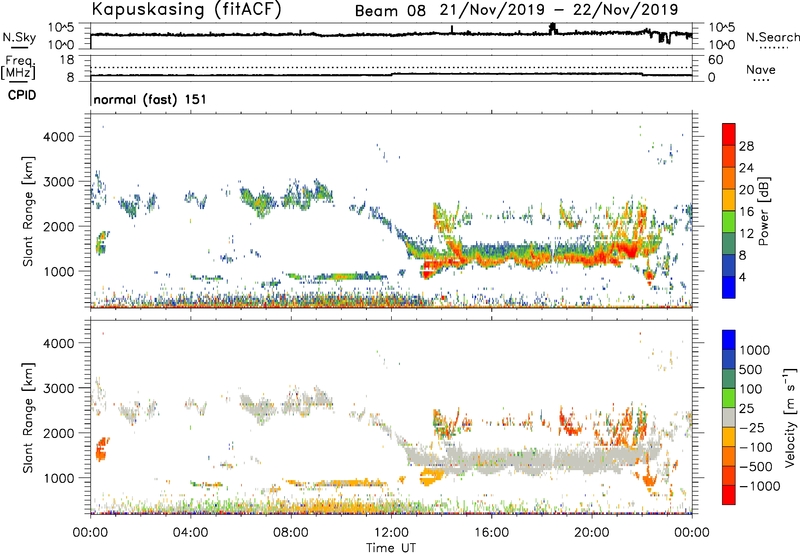Viewport: 800px width, 554px height.
Task: Click the "Slant Range [km]" label of the power panel
Action: [x=28, y=211]
